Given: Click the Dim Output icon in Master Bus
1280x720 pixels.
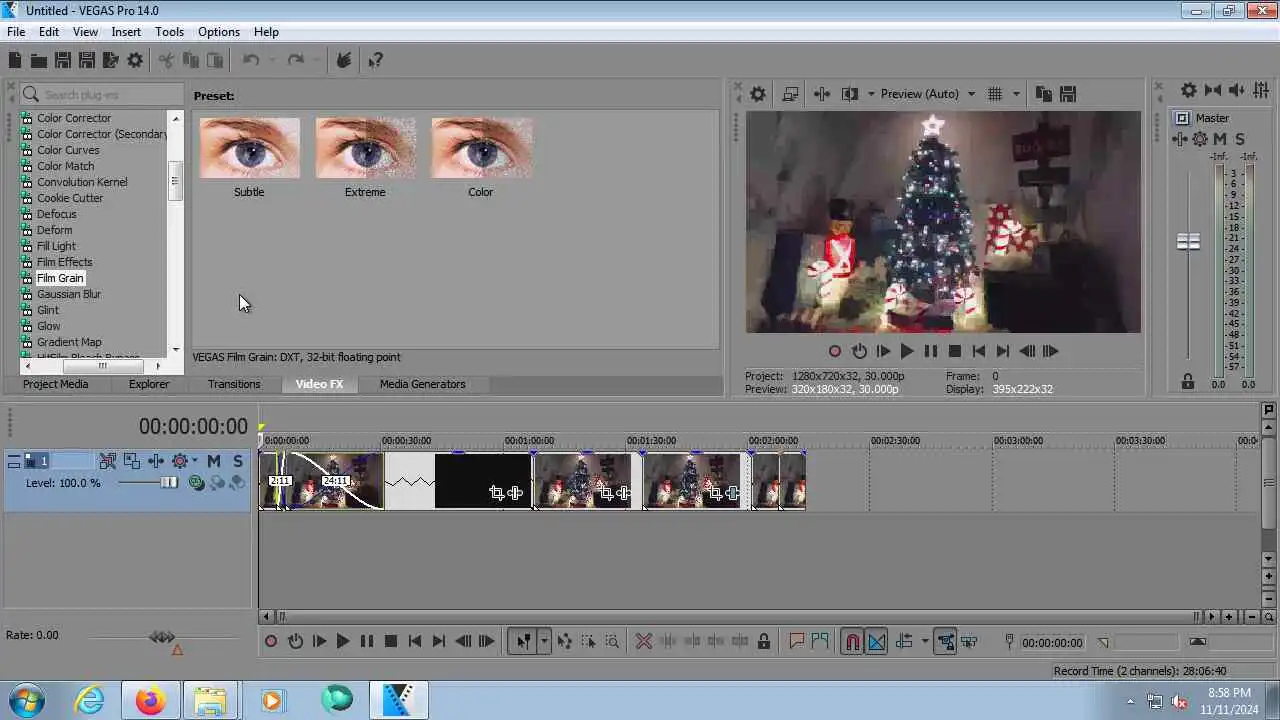Looking at the screenshot, I should [x=1237, y=90].
